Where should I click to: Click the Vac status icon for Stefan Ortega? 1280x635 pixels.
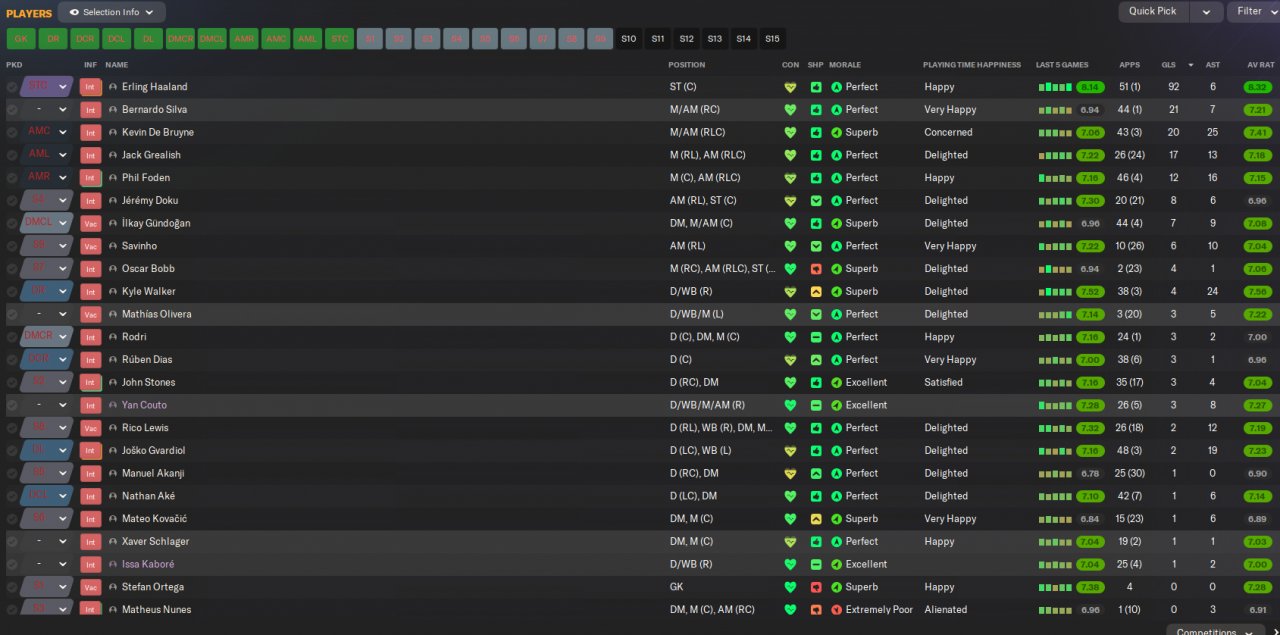[x=91, y=587]
